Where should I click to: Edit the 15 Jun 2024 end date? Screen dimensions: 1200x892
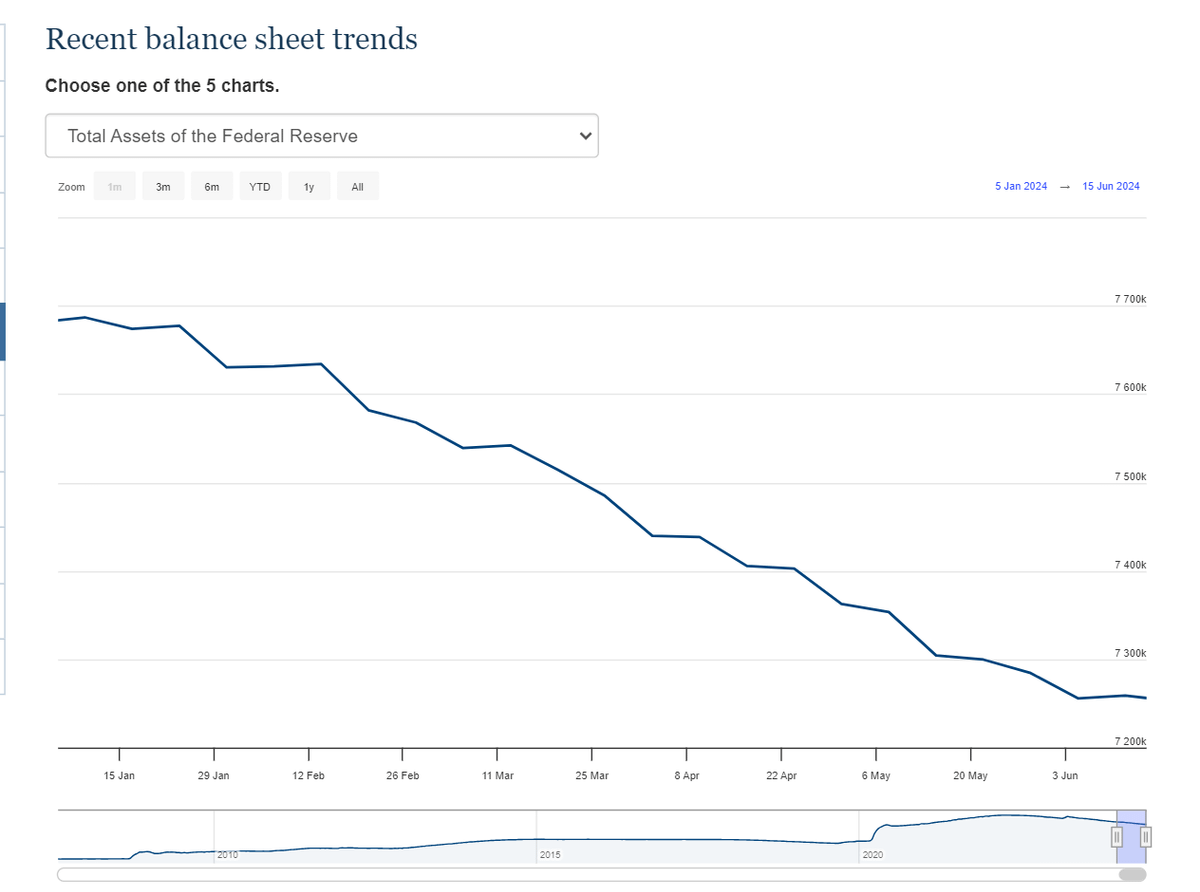pos(1111,186)
